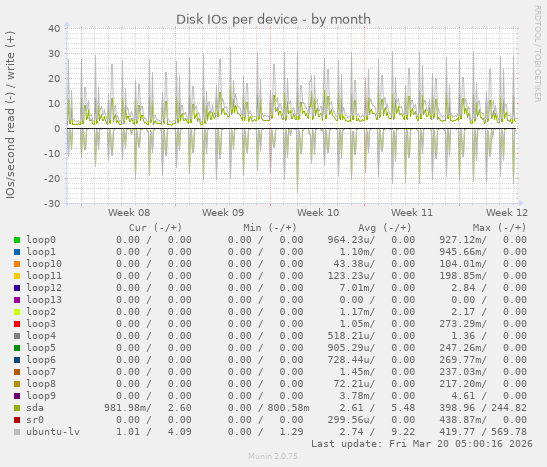Click the Last update timestamp text

[x=422, y=444]
